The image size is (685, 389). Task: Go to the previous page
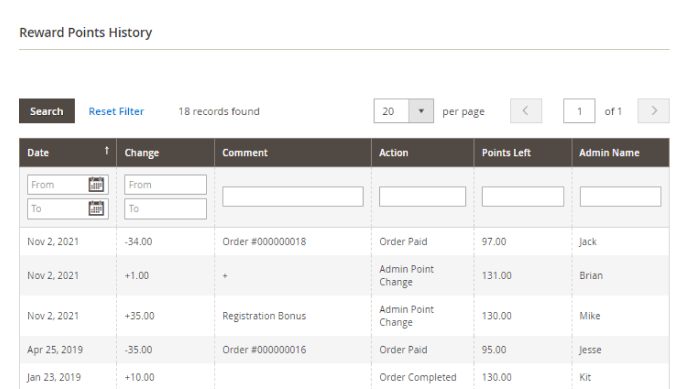[526, 111]
